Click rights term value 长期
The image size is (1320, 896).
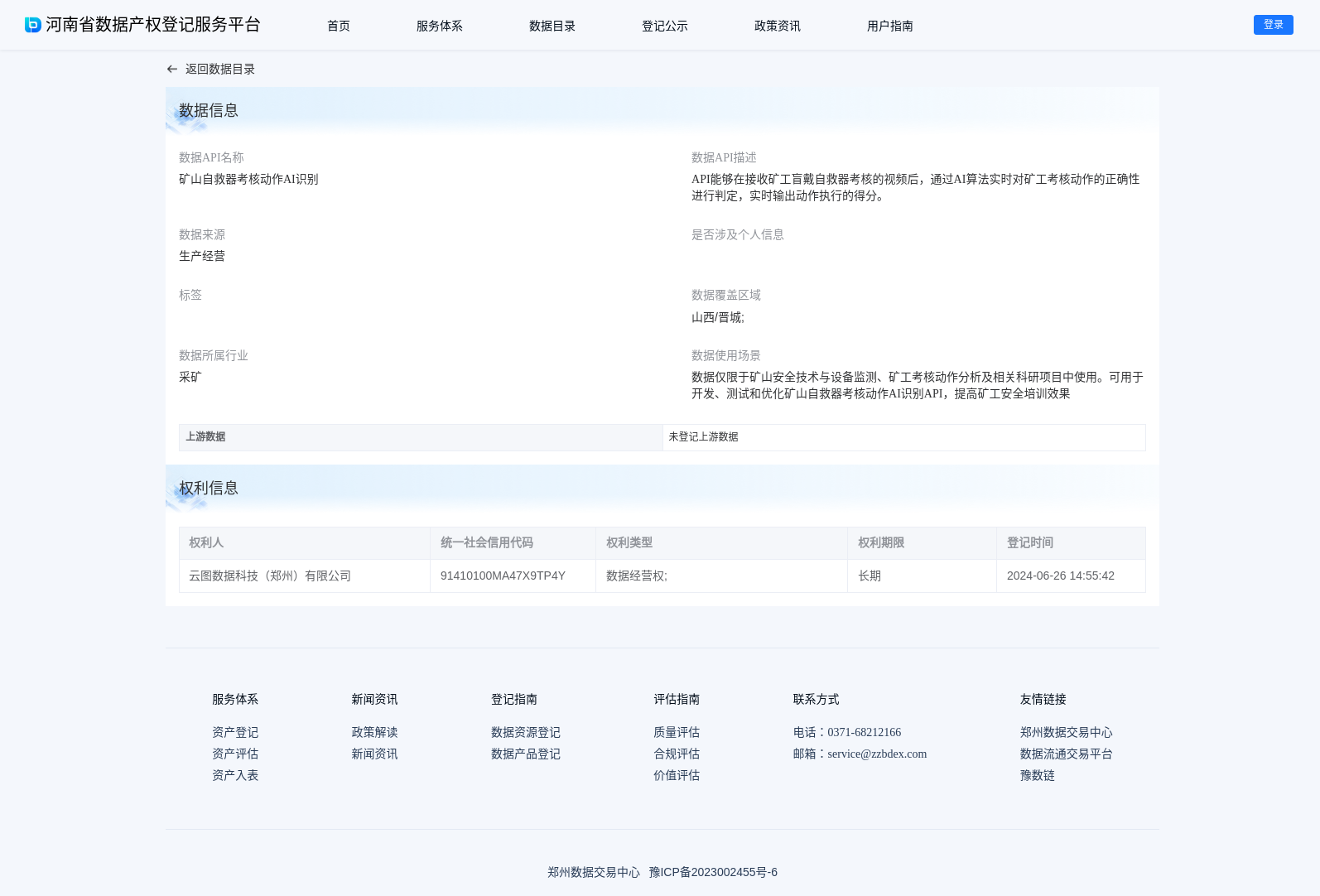click(870, 576)
